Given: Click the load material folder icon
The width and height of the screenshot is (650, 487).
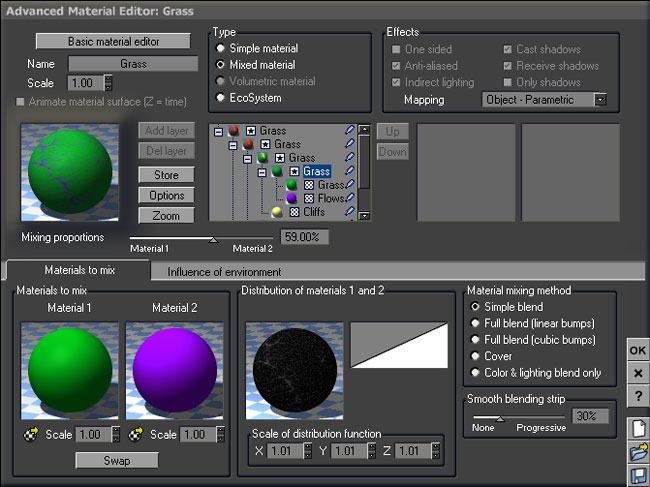Looking at the screenshot, I should (x=637, y=450).
